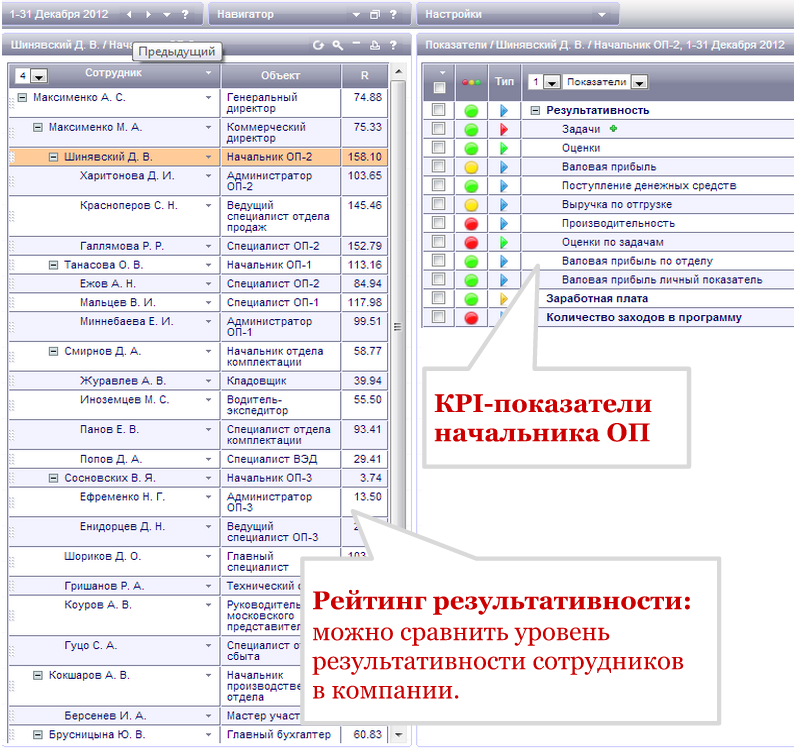
Task: Open menu arrow for Харитонова Д. И.
Action: click(x=208, y=176)
